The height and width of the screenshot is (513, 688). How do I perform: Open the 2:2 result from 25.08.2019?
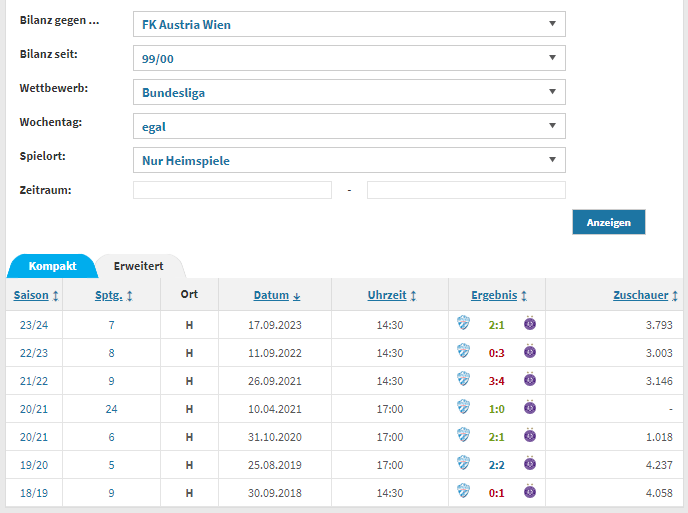pos(497,464)
